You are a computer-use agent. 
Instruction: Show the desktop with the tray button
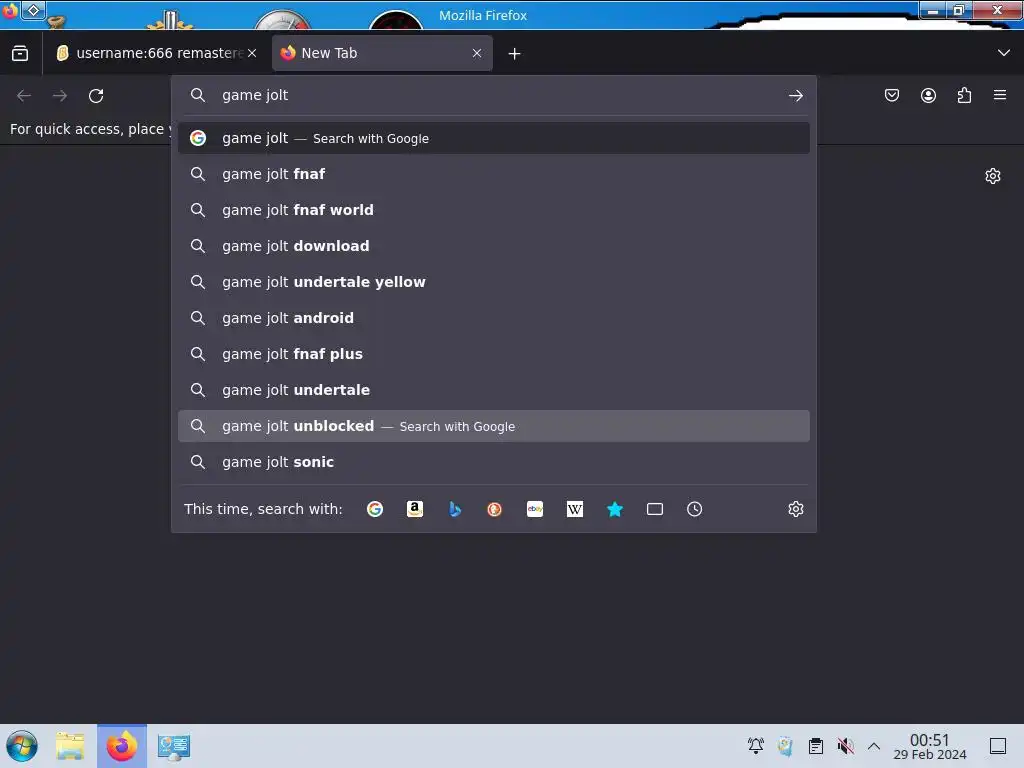998,746
